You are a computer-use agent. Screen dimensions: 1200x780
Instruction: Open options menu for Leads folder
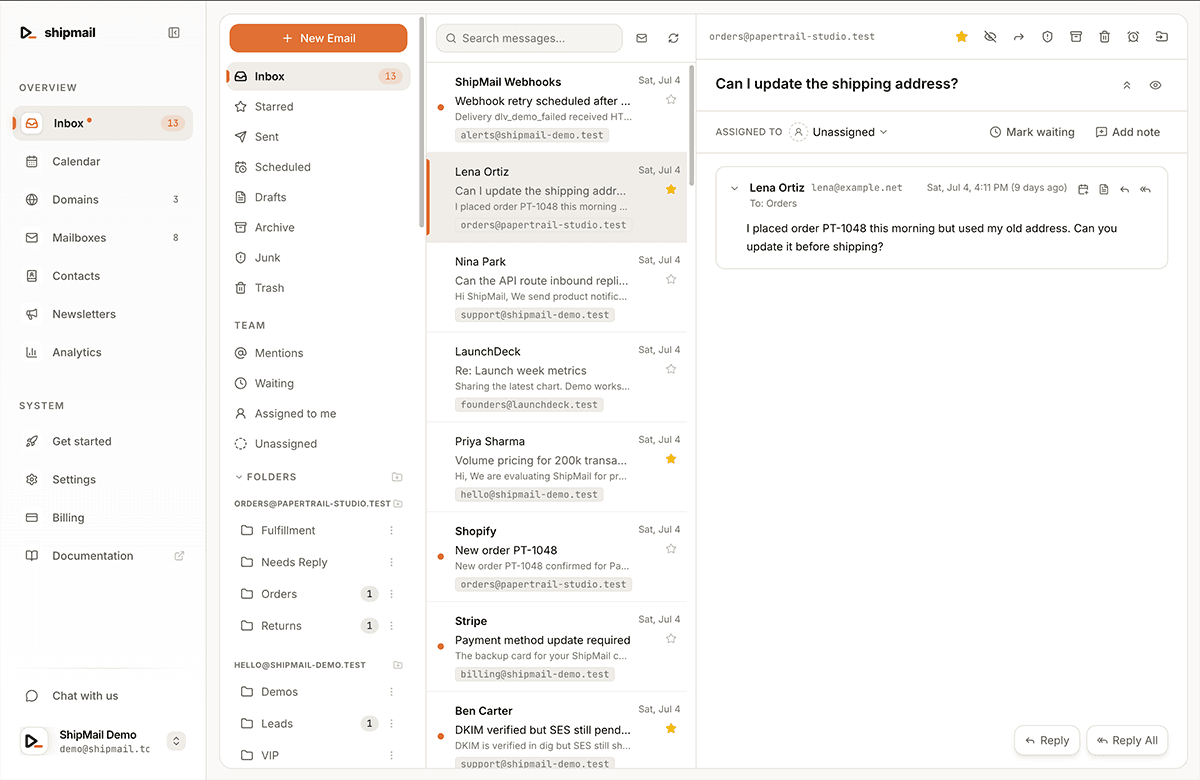391,724
